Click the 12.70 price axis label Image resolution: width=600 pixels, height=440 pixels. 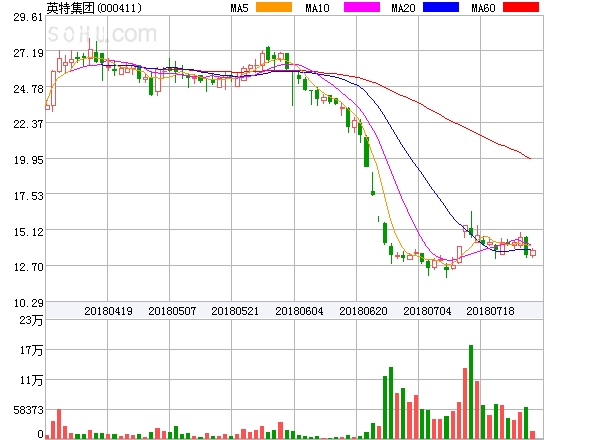point(28,267)
